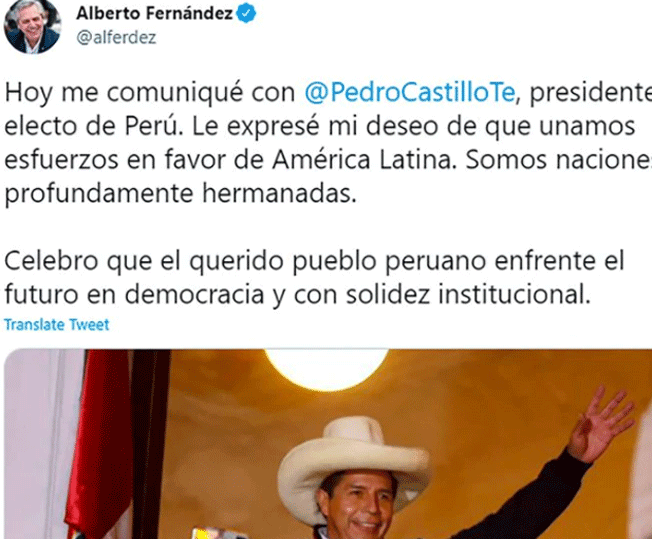This screenshot has height=539, width=652.
Task: Open the @PedroCastilloTe mention
Action: (x=410, y=92)
